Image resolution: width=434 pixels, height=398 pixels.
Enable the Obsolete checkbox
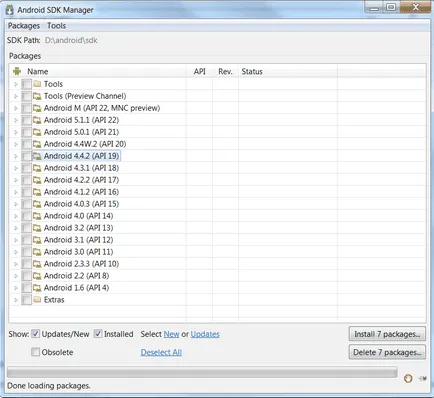pyautogui.click(x=36, y=352)
